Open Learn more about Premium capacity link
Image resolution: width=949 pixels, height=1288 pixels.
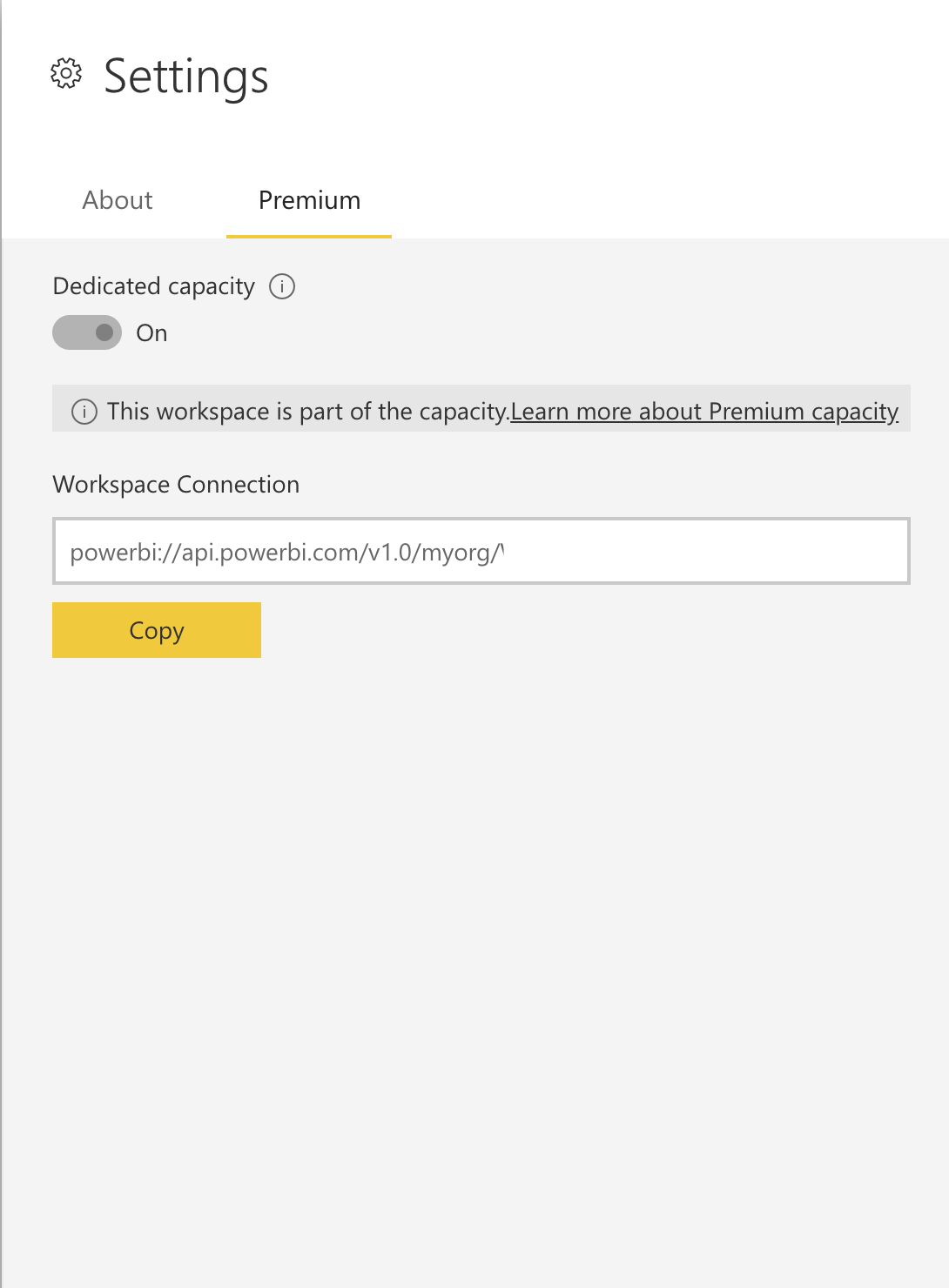704,411
